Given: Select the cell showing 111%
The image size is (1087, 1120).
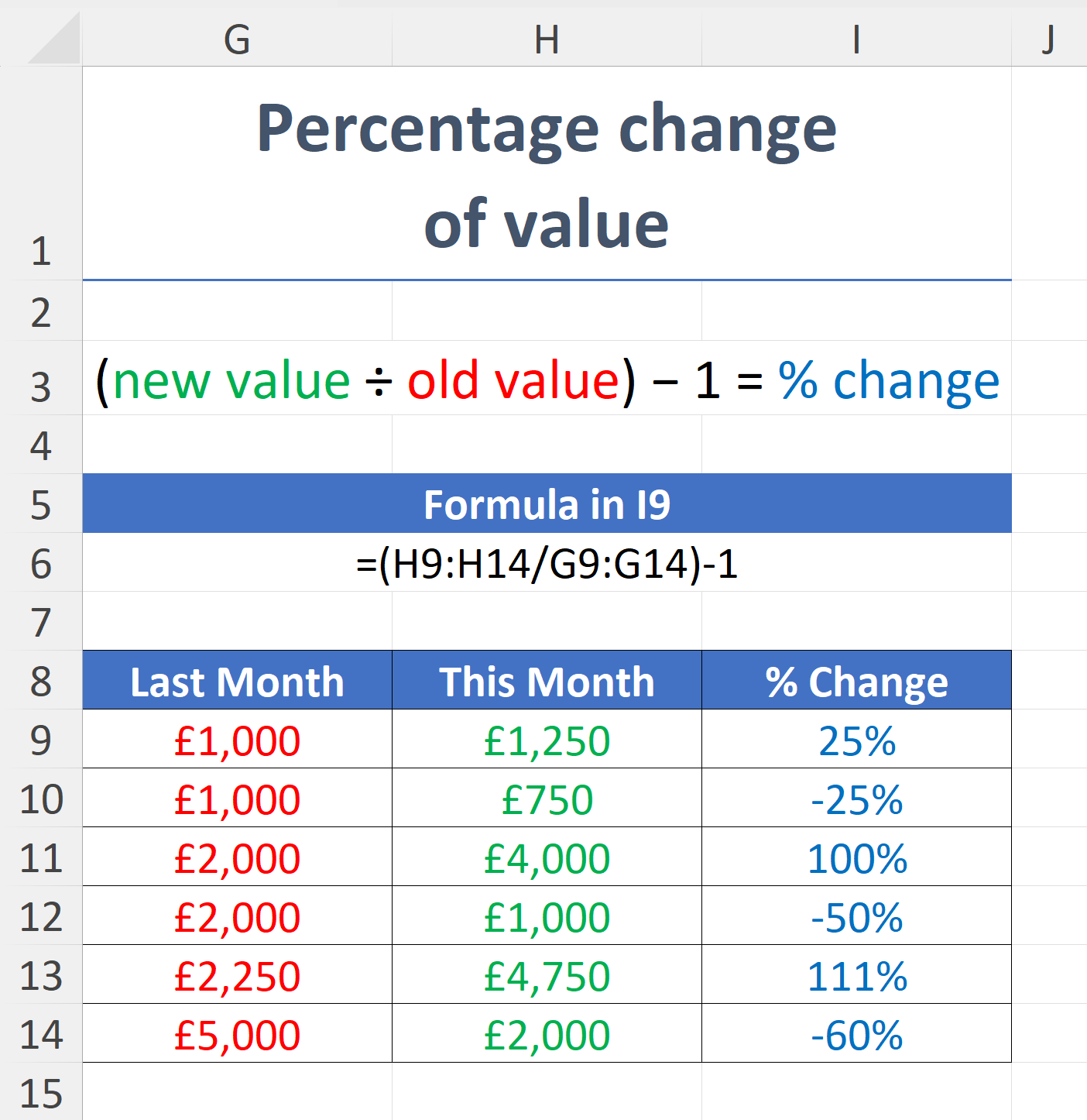Looking at the screenshot, I should 856,975.
